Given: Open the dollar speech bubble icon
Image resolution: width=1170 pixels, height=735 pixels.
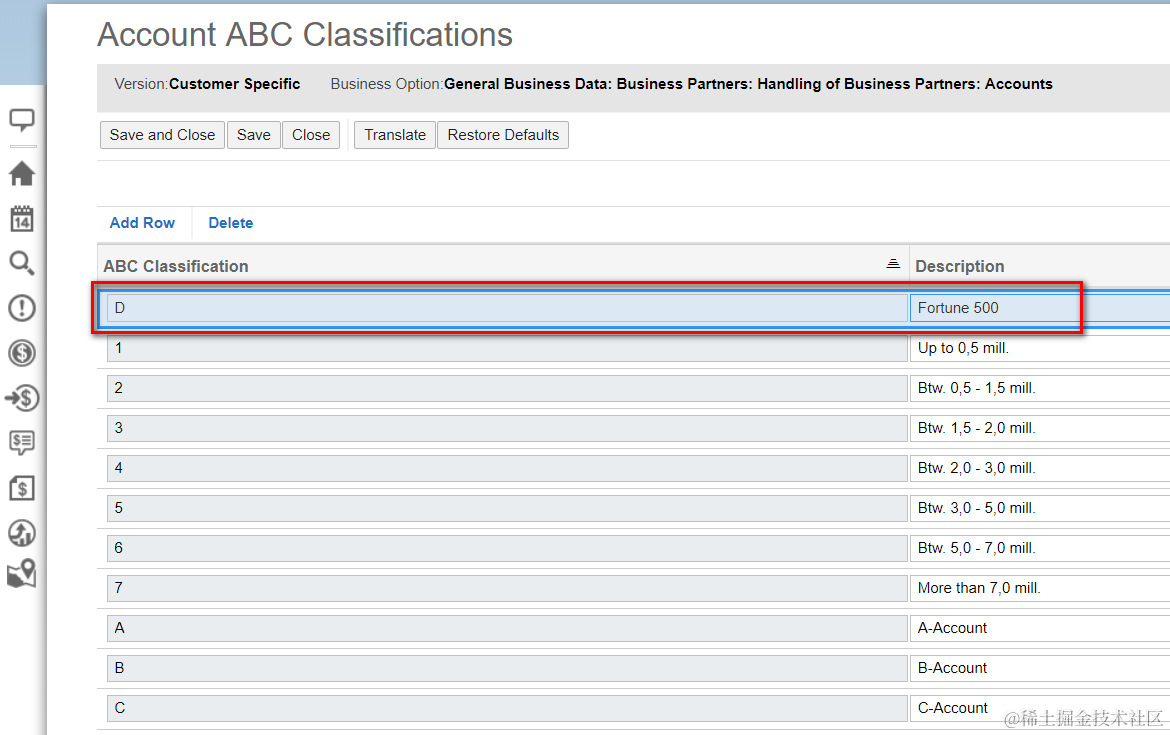Looking at the screenshot, I should [22, 442].
